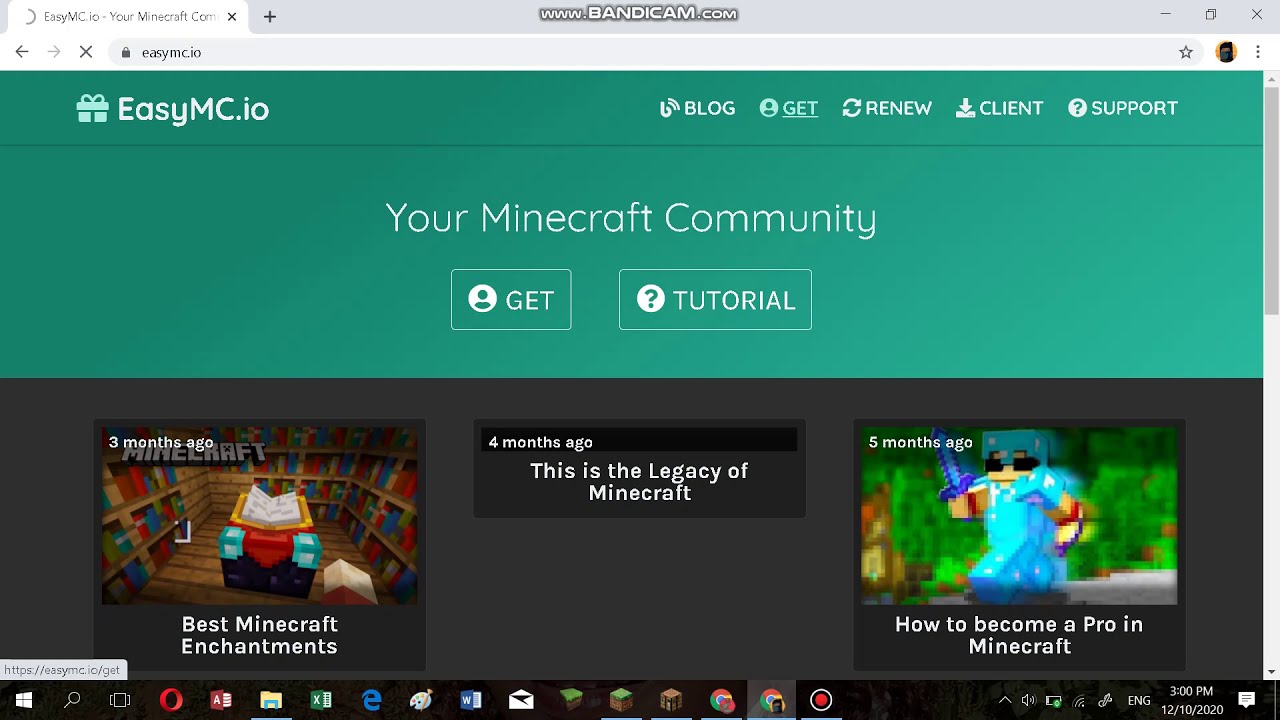This screenshot has width=1280, height=720.
Task: Show hidden system tray icons
Action: [x=1005, y=700]
